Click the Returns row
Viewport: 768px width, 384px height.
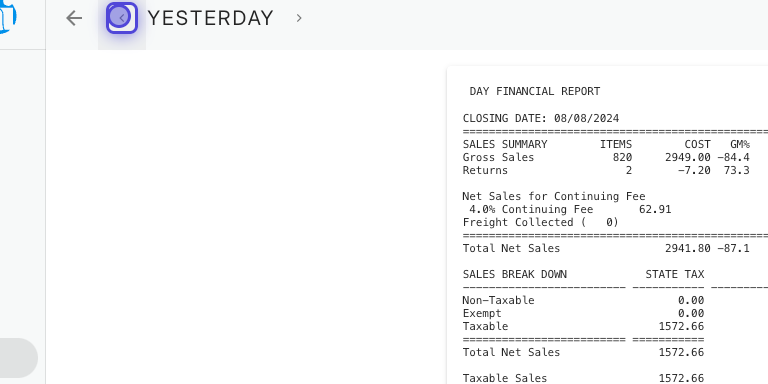pyautogui.click(x=606, y=170)
